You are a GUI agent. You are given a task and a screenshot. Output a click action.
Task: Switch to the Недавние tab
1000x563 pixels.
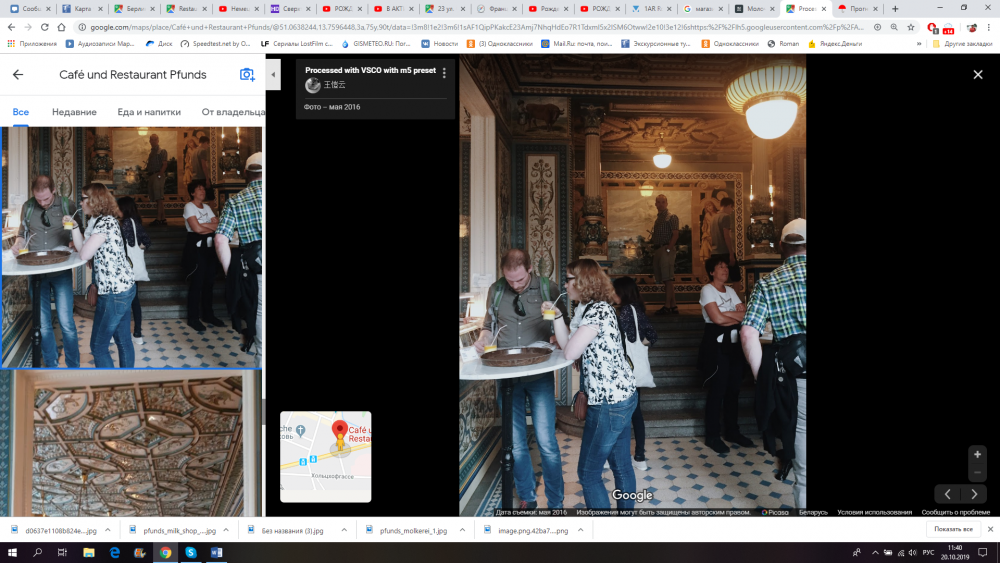(x=74, y=112)
